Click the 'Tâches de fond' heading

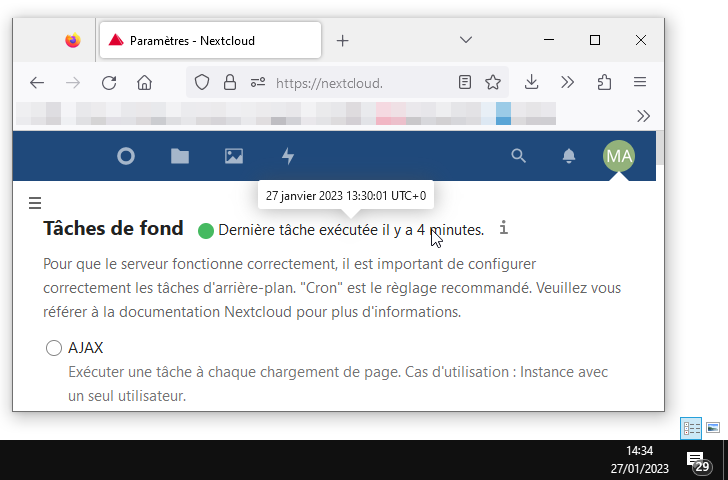113,228
